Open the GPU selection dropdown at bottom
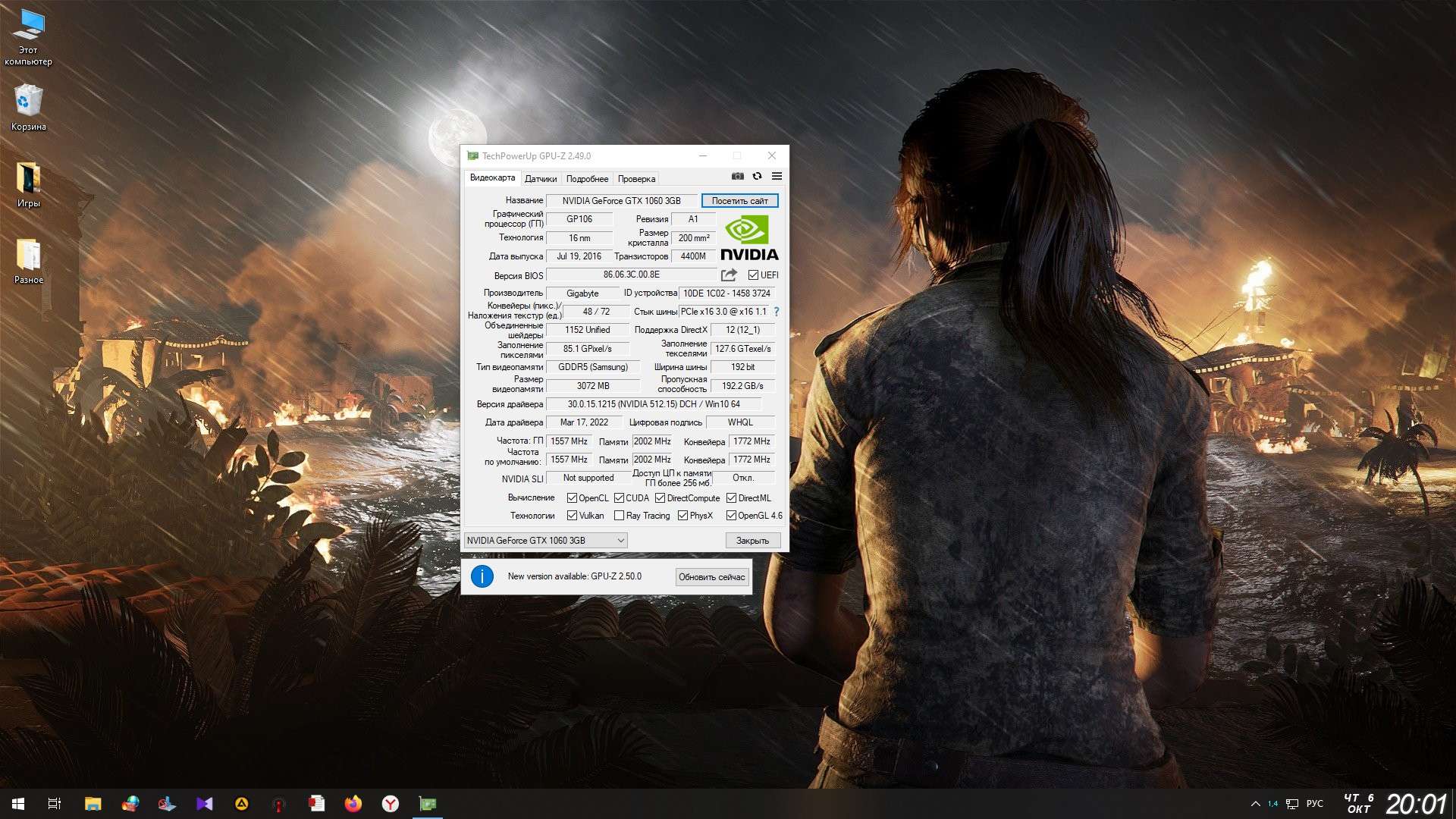 (545, 541)
